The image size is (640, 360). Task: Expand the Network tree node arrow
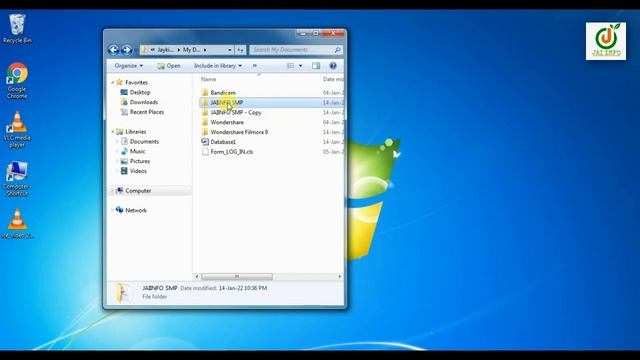coord(113,210)
